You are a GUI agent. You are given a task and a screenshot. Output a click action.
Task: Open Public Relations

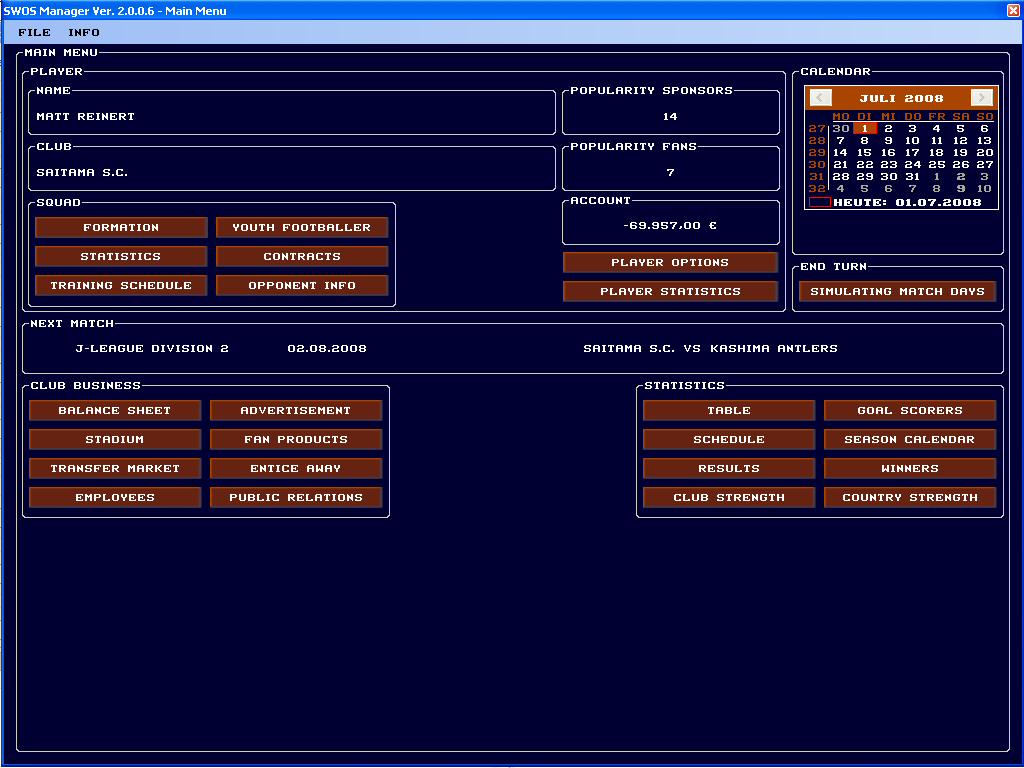(x=296, y=498)
